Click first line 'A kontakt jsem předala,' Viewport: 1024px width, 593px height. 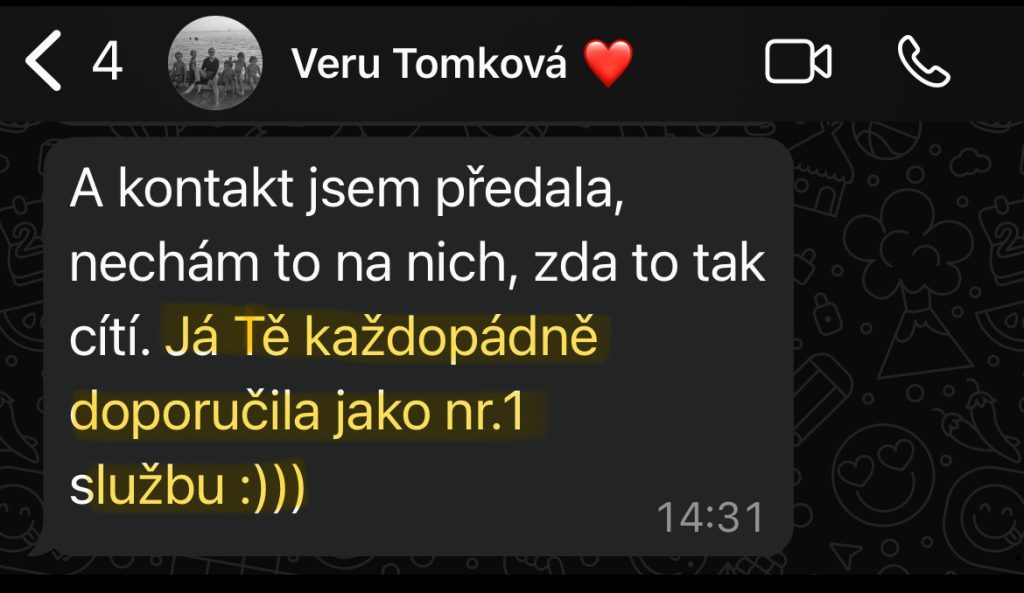347,189
